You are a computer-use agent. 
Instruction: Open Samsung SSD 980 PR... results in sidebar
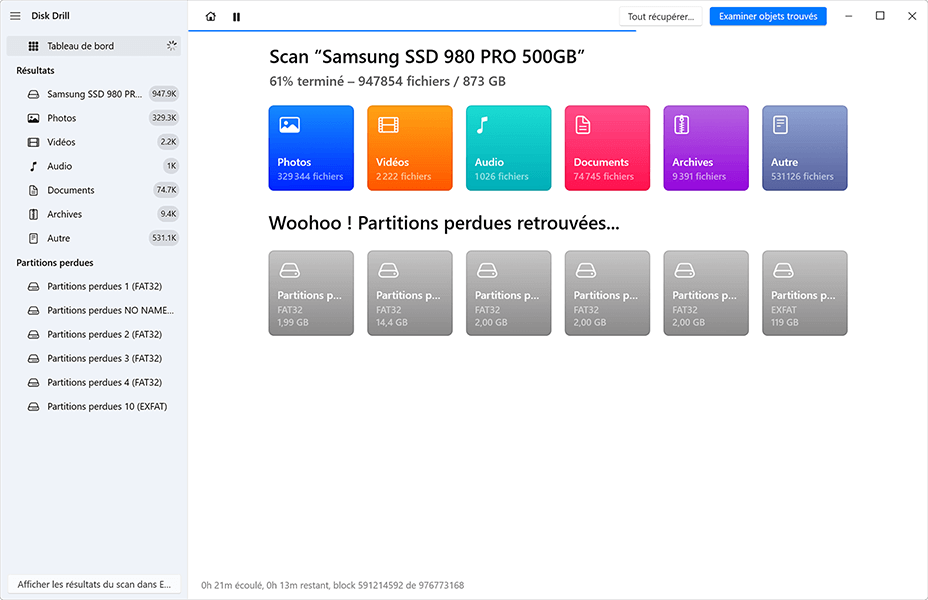point(94,93)
